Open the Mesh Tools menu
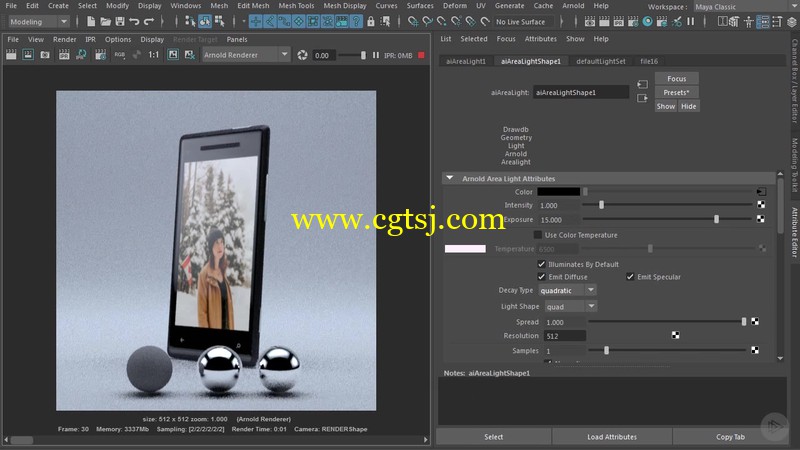 click(296, 6)
